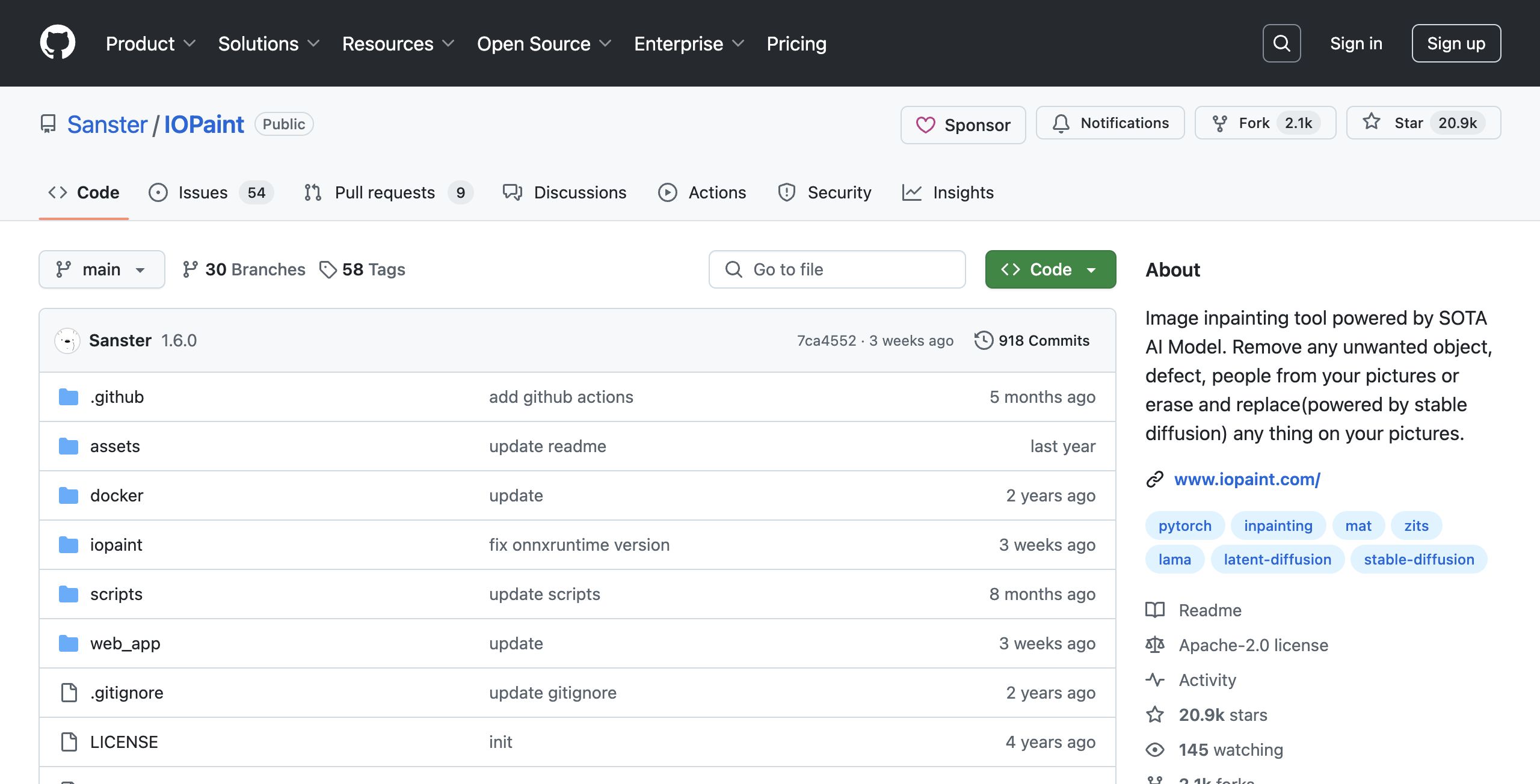The height and width of the screenshot is (784, 1540).
Task: Click the Fork count 2.1k badge
Action: pos(1298,123)
